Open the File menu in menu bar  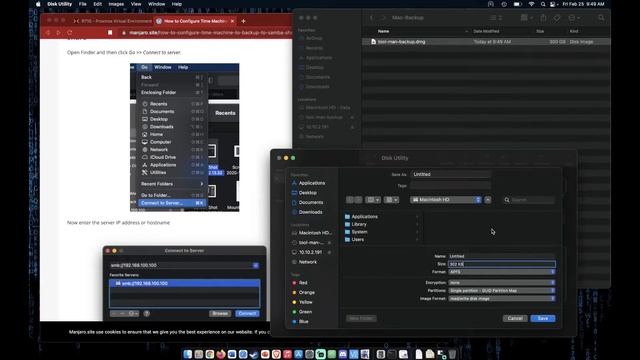click(82, 4)
